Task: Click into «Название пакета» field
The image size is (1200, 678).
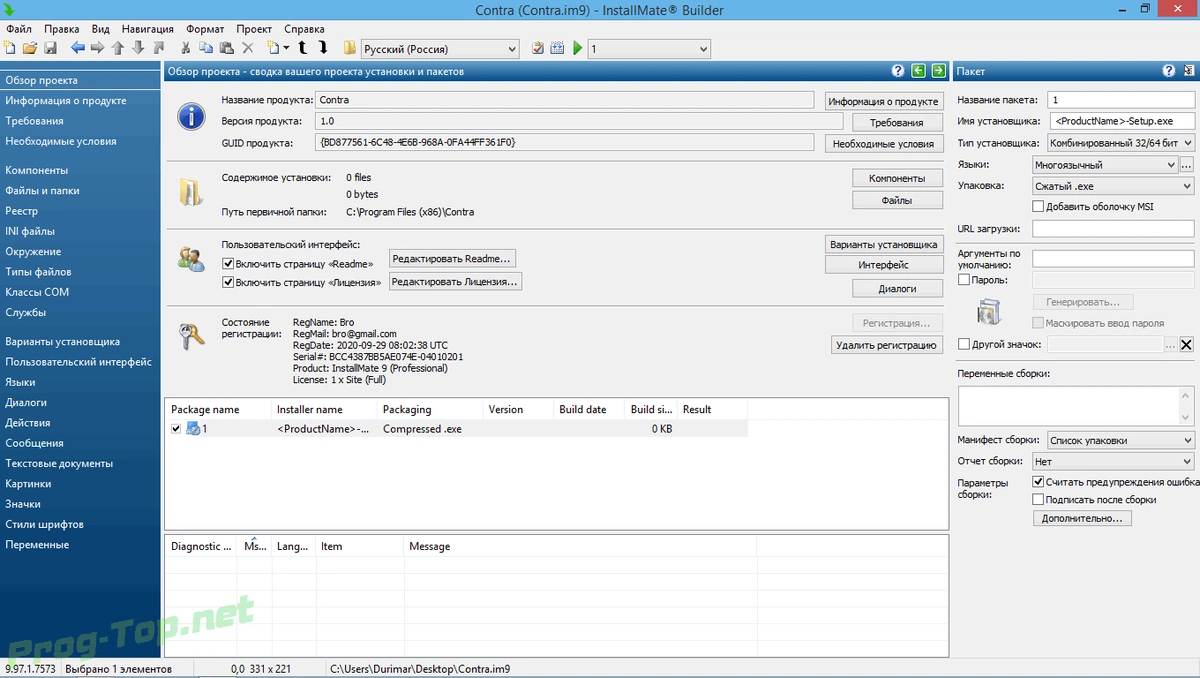Action: point(1121,100)
